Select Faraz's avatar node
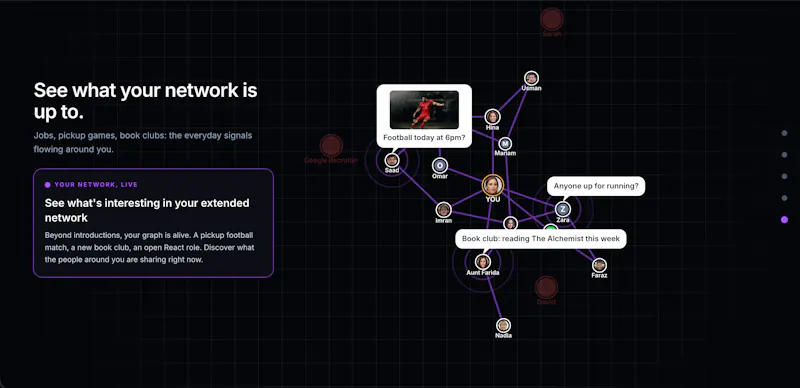The image size is (800, 388). coord(599,265)
